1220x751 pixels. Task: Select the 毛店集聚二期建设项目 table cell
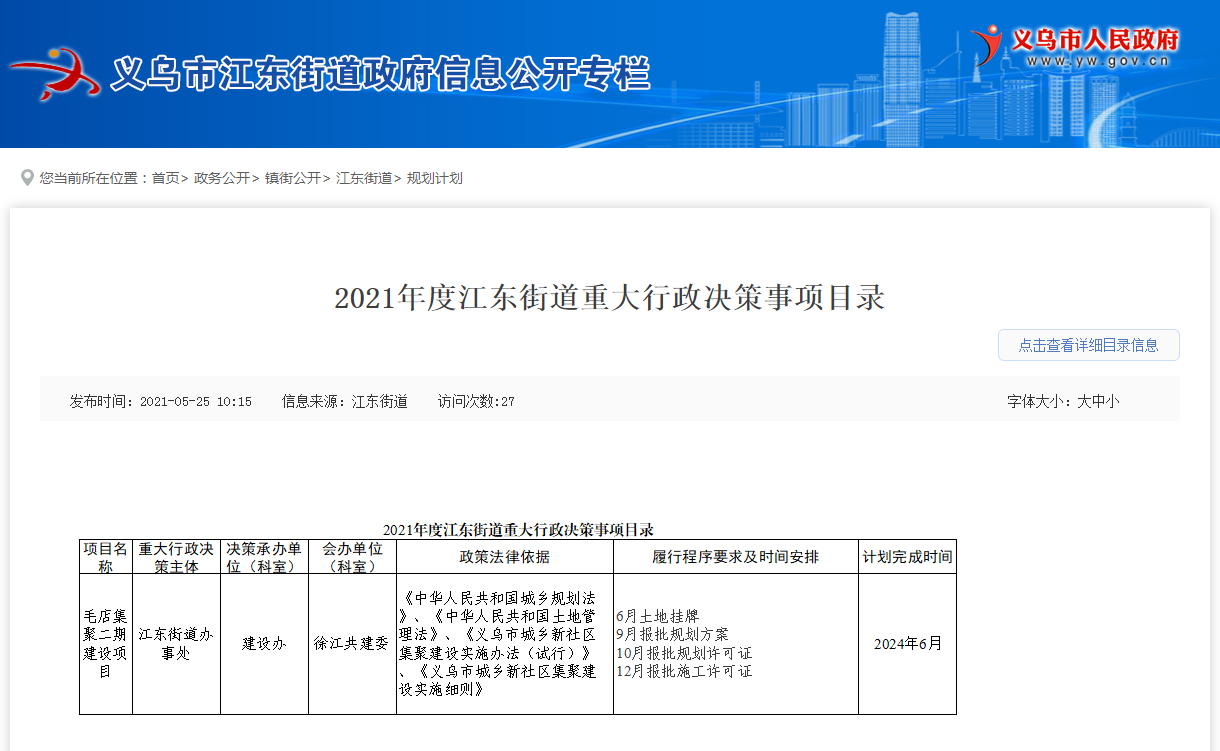point(105,644)
